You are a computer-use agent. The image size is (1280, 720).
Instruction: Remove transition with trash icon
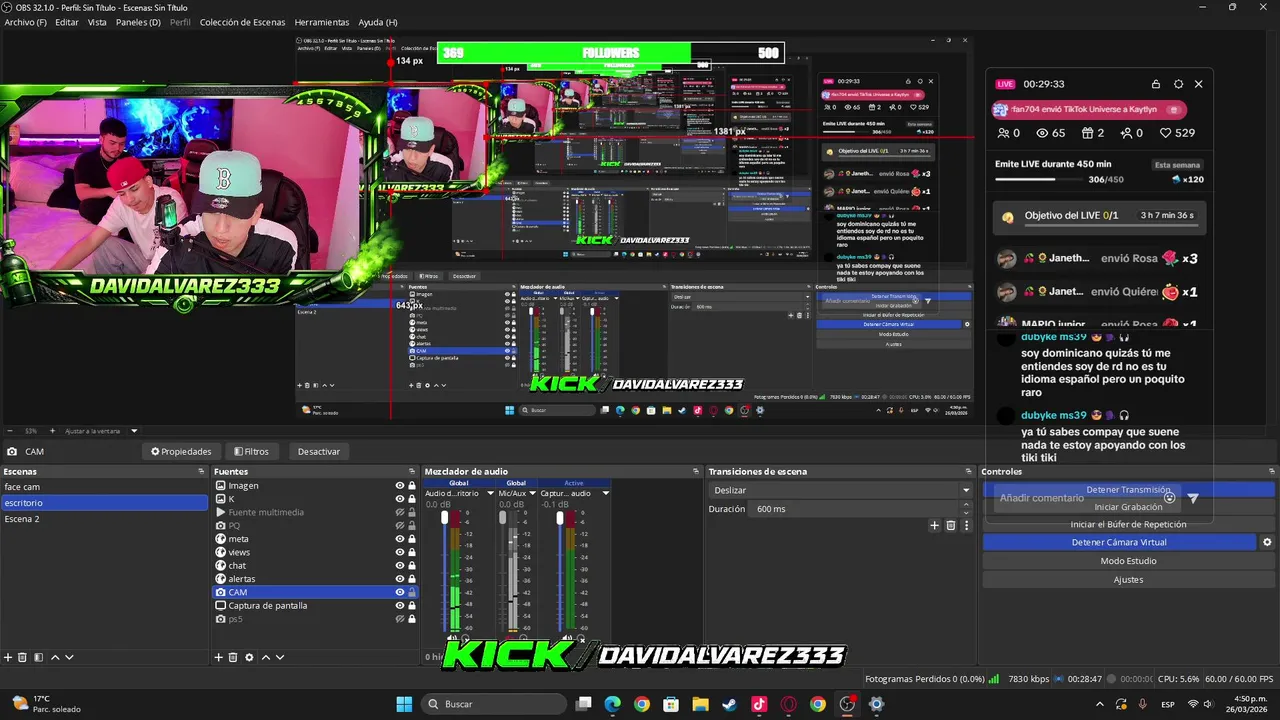point(951,525)
